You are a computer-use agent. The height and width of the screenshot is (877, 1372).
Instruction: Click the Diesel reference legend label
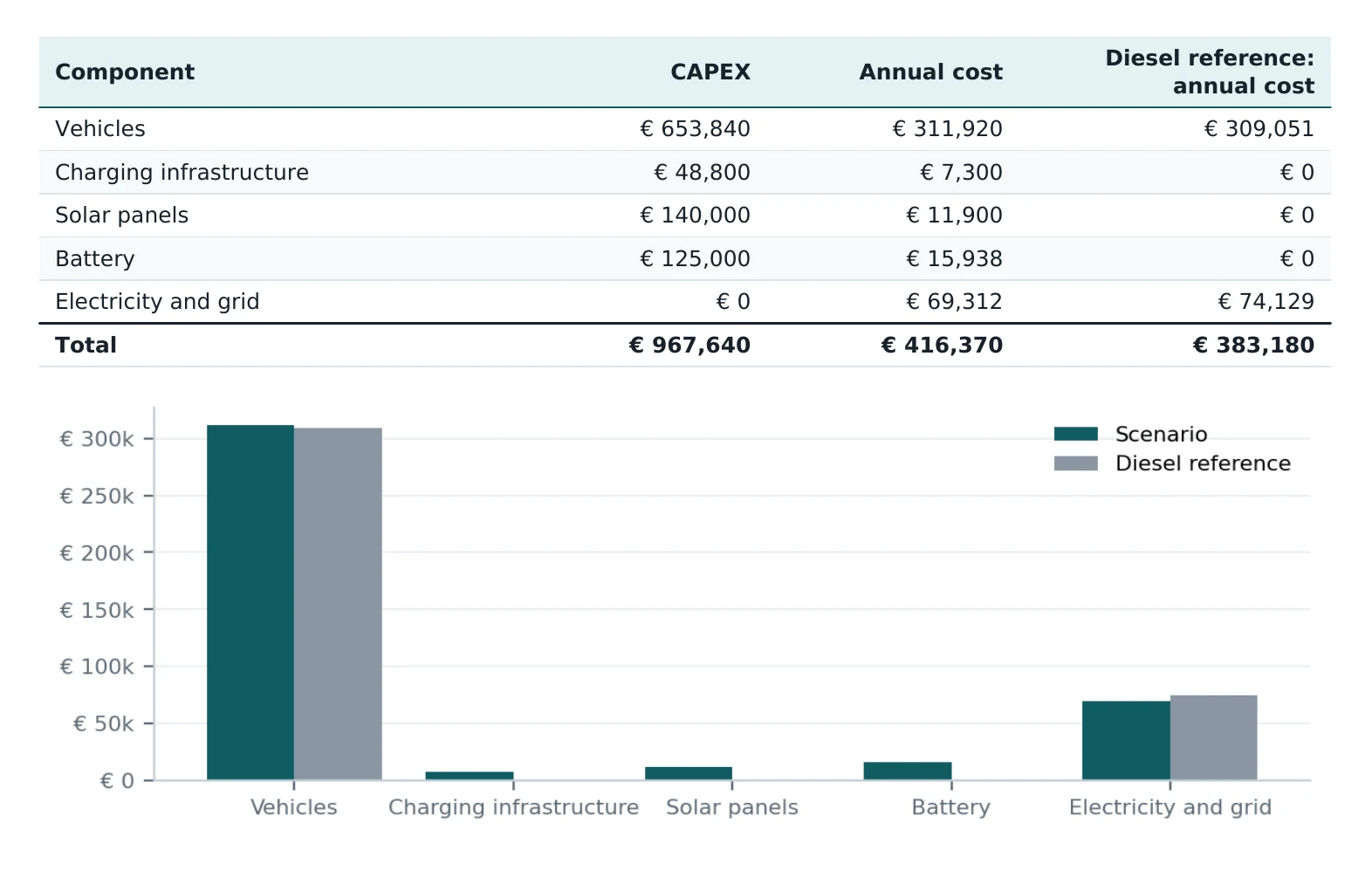[1203, 463]
